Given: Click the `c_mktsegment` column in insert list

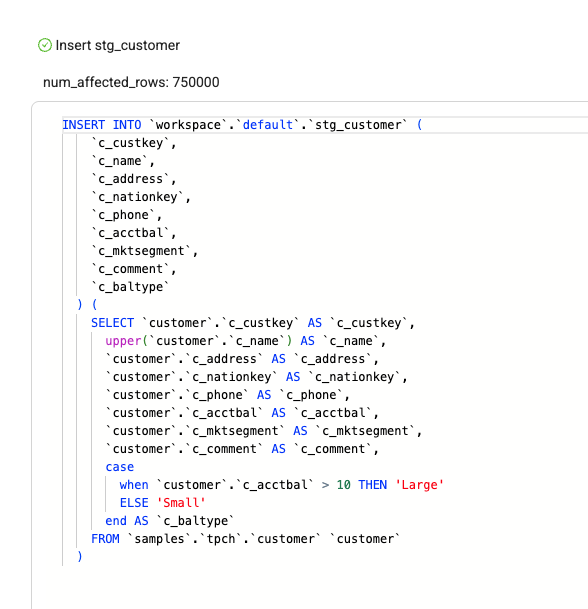Looking at the screenshot, I should pyautogui.click(x=141, y=251).
